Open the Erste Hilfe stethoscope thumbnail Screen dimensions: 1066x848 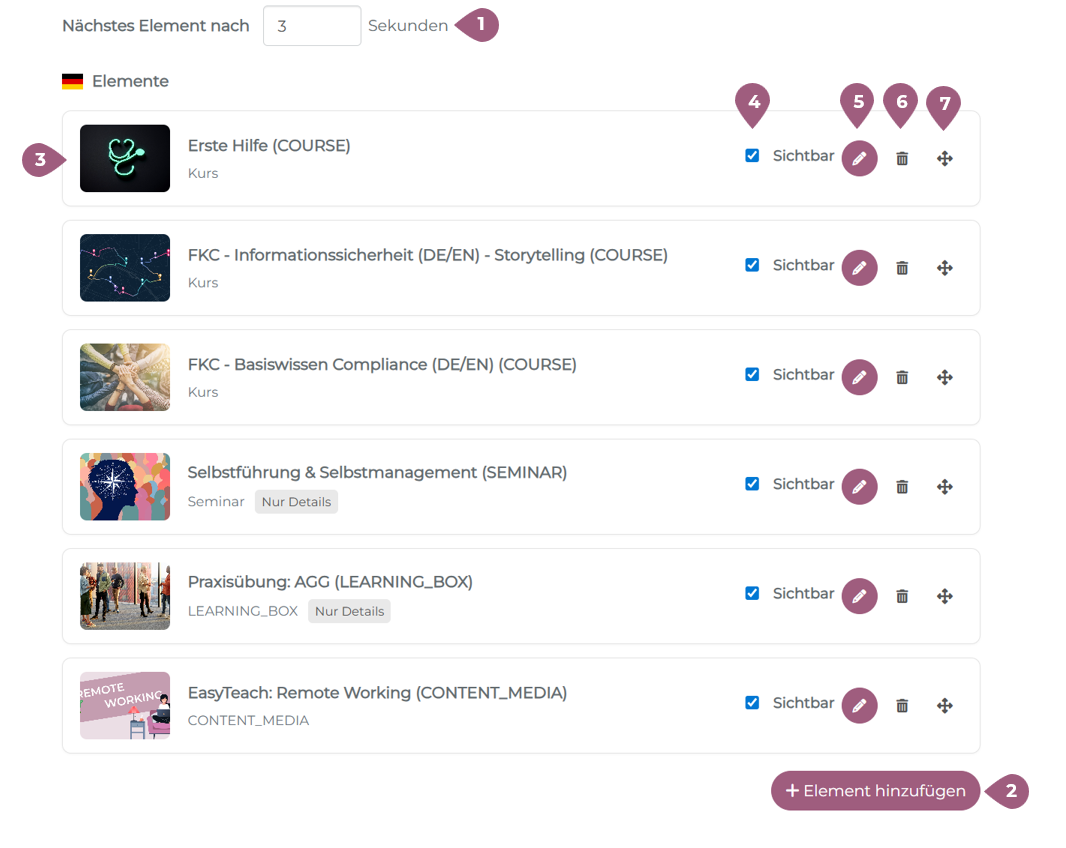125,158
